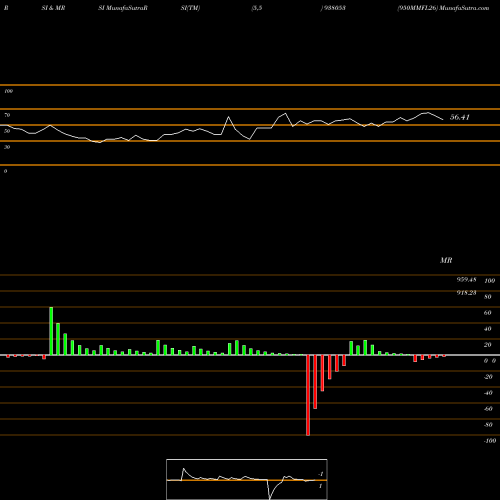Click the RSI value label 56.41

click(x=460, y=117)
